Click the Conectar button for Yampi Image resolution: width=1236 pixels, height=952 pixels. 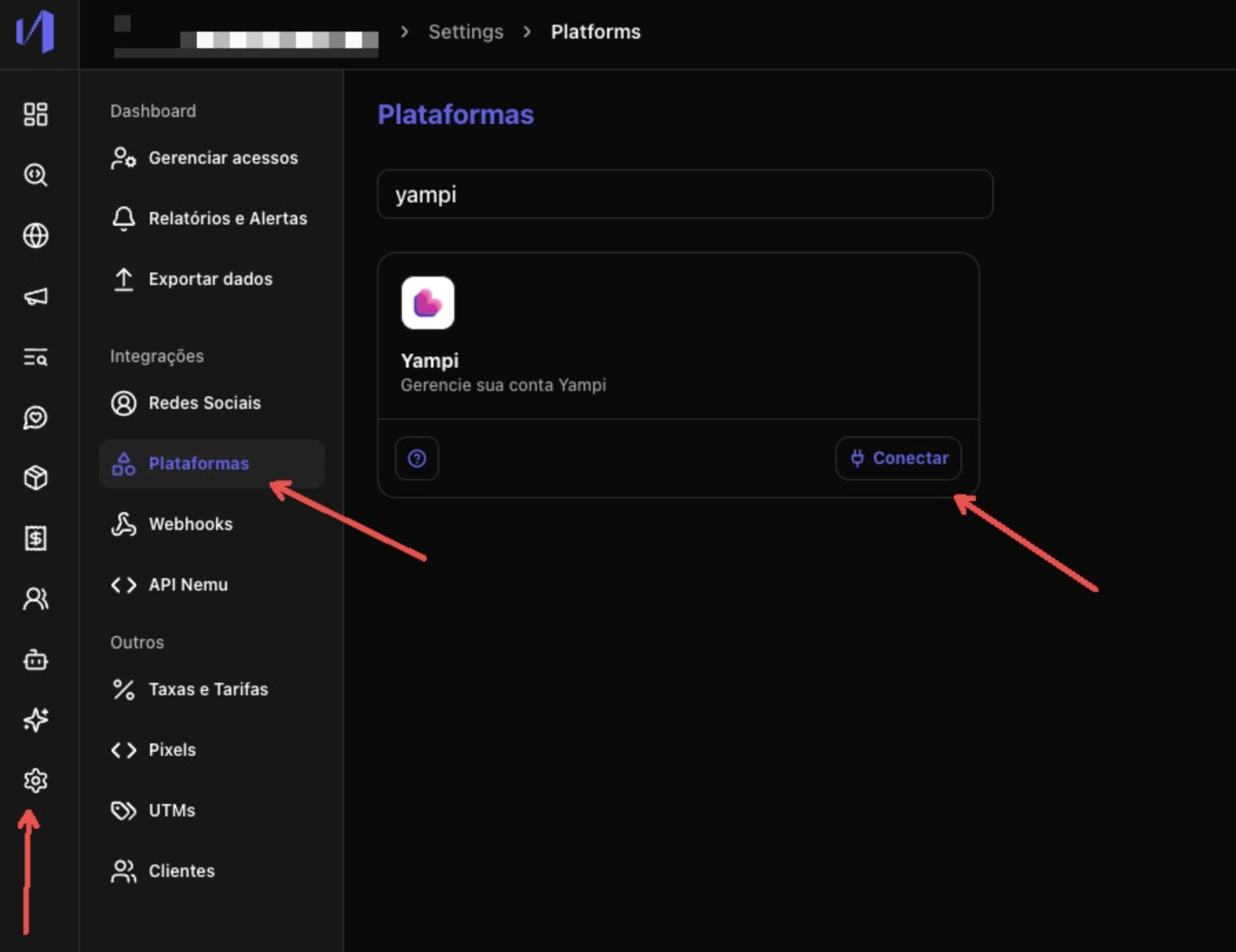[x=899, y=458]
